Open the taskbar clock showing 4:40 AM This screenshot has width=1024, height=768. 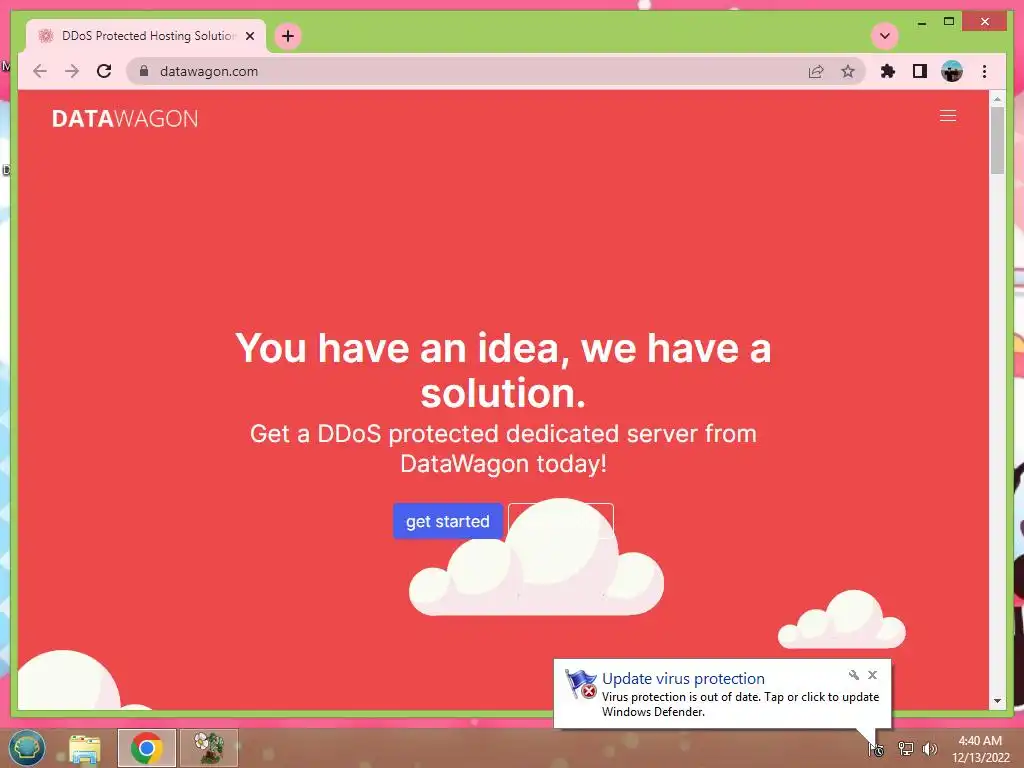(980, 749)
